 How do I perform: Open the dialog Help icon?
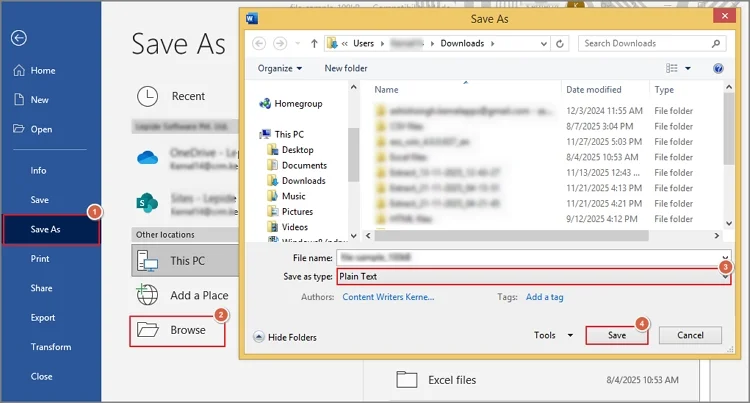[x=718, y=68]
